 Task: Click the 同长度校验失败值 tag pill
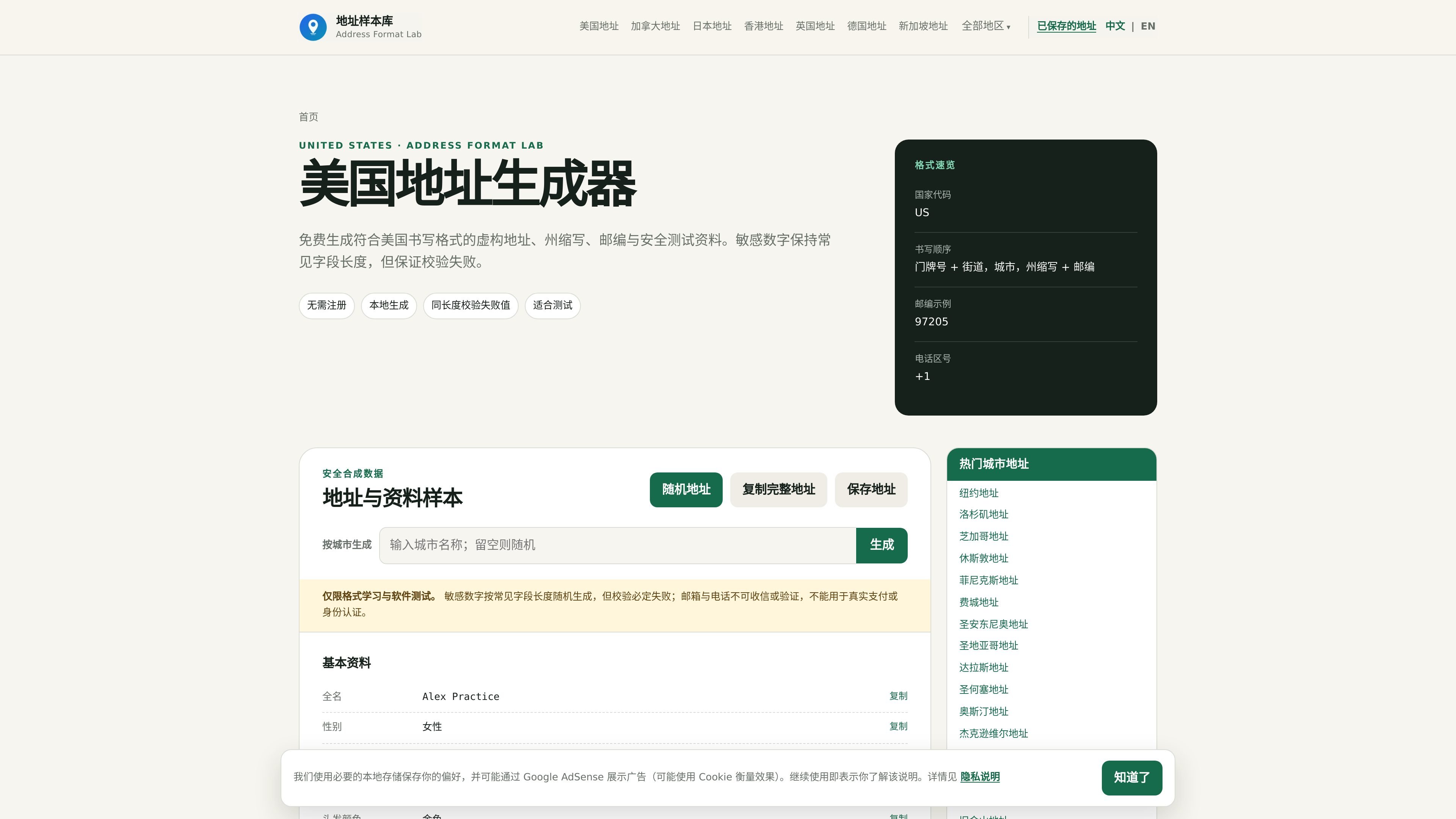coord(470,306)
